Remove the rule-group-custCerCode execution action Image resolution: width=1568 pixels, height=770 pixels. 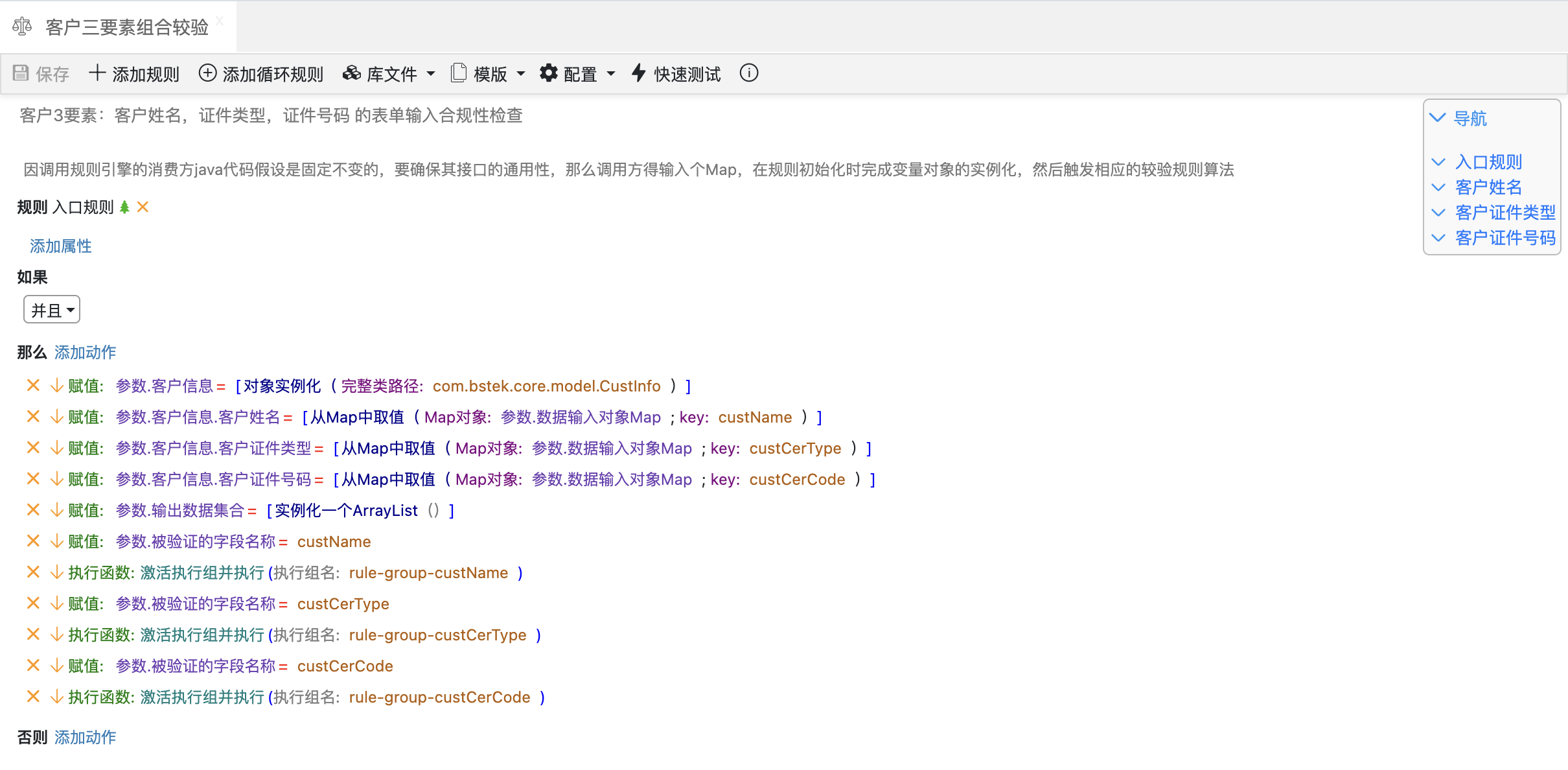[x=33, y=697]
